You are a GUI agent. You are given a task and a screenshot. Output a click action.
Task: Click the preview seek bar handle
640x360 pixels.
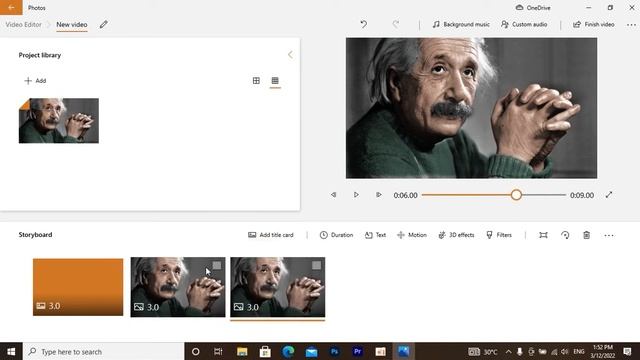tap(516, 195)
